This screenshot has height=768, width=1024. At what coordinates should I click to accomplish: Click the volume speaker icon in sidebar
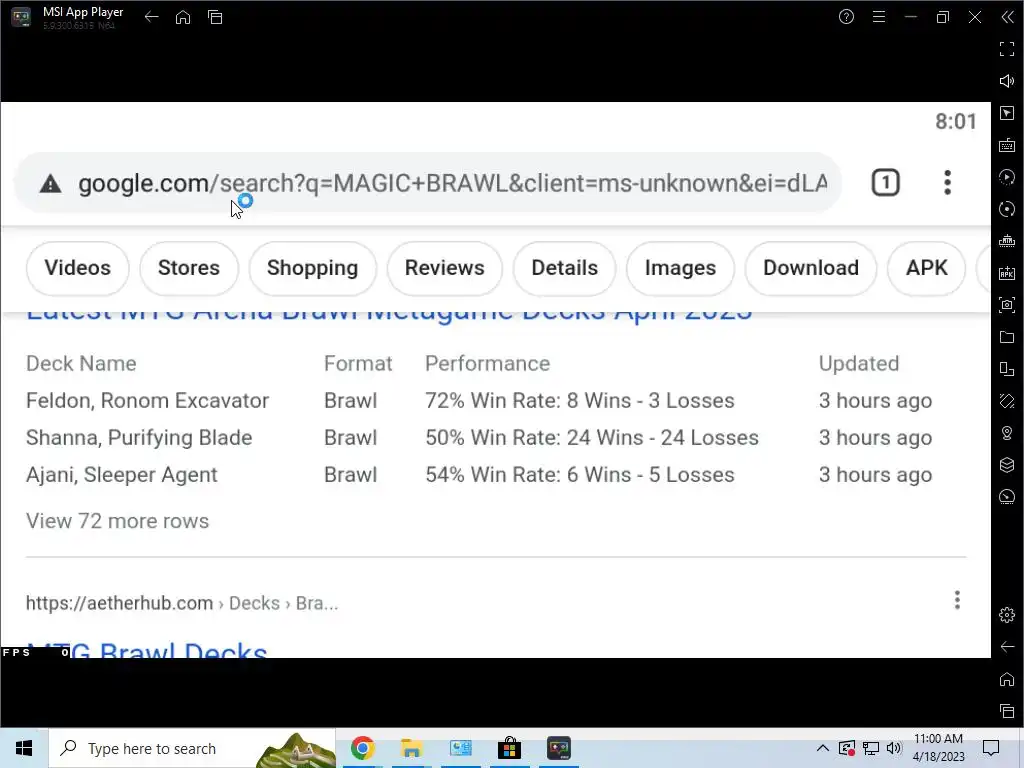click(x=1007, y=81)
